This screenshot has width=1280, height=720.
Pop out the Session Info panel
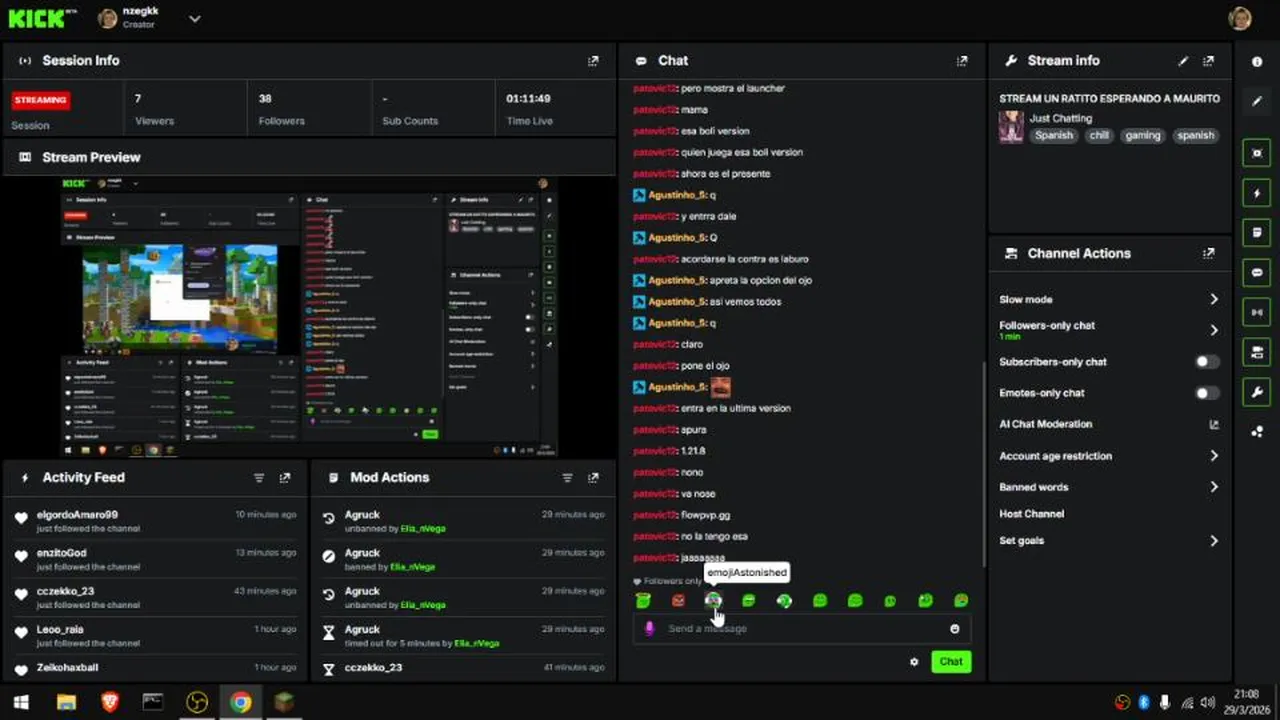pyautogui.click(x=593, y=61)
